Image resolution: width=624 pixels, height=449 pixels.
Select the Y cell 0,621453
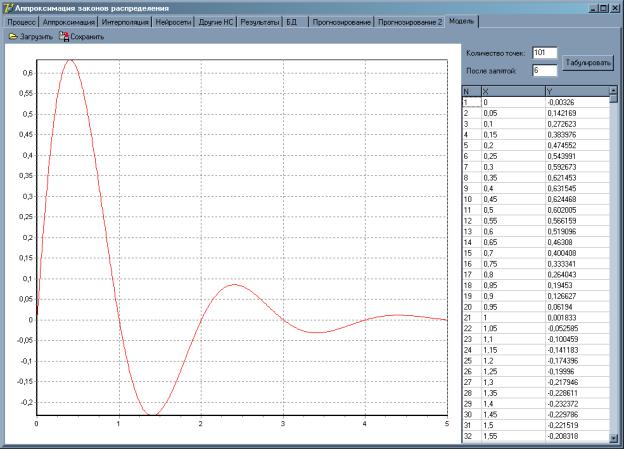tap(577, 178)
